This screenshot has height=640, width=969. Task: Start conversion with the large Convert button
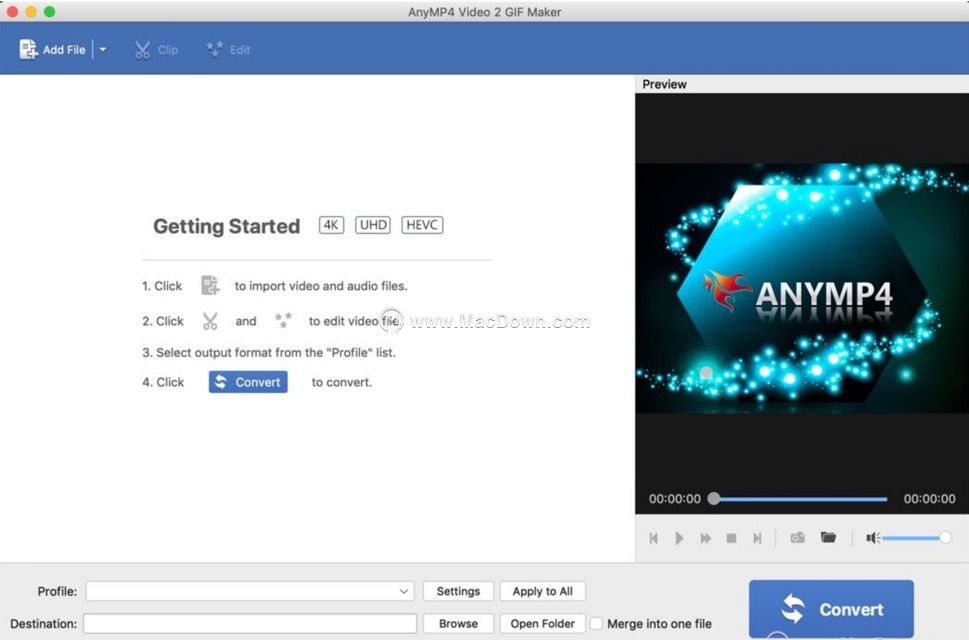point(831,609)
